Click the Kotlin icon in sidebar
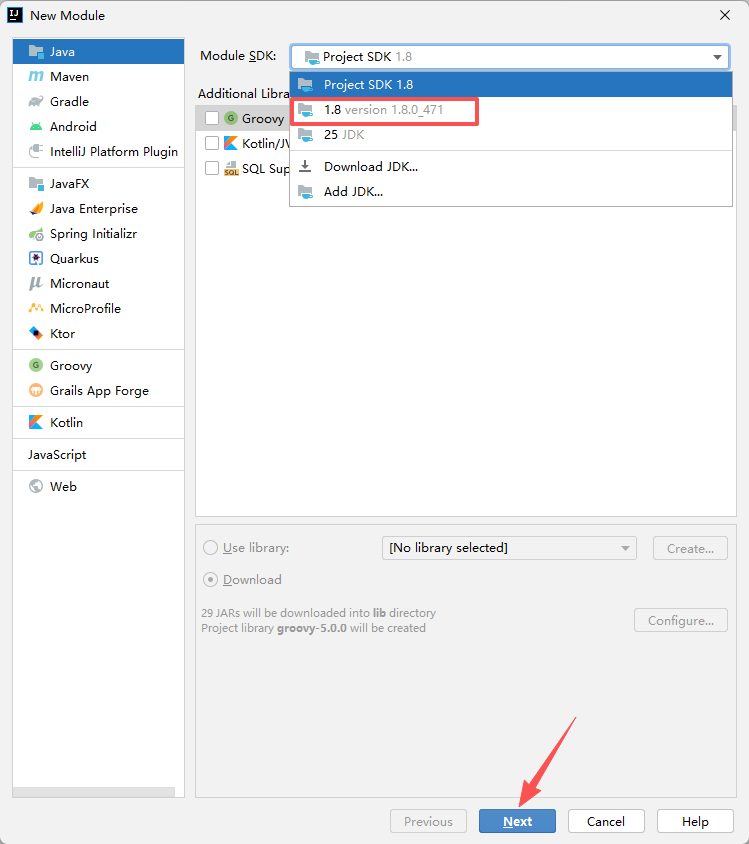Screen dimensions: 749x844 pos(36,422)
